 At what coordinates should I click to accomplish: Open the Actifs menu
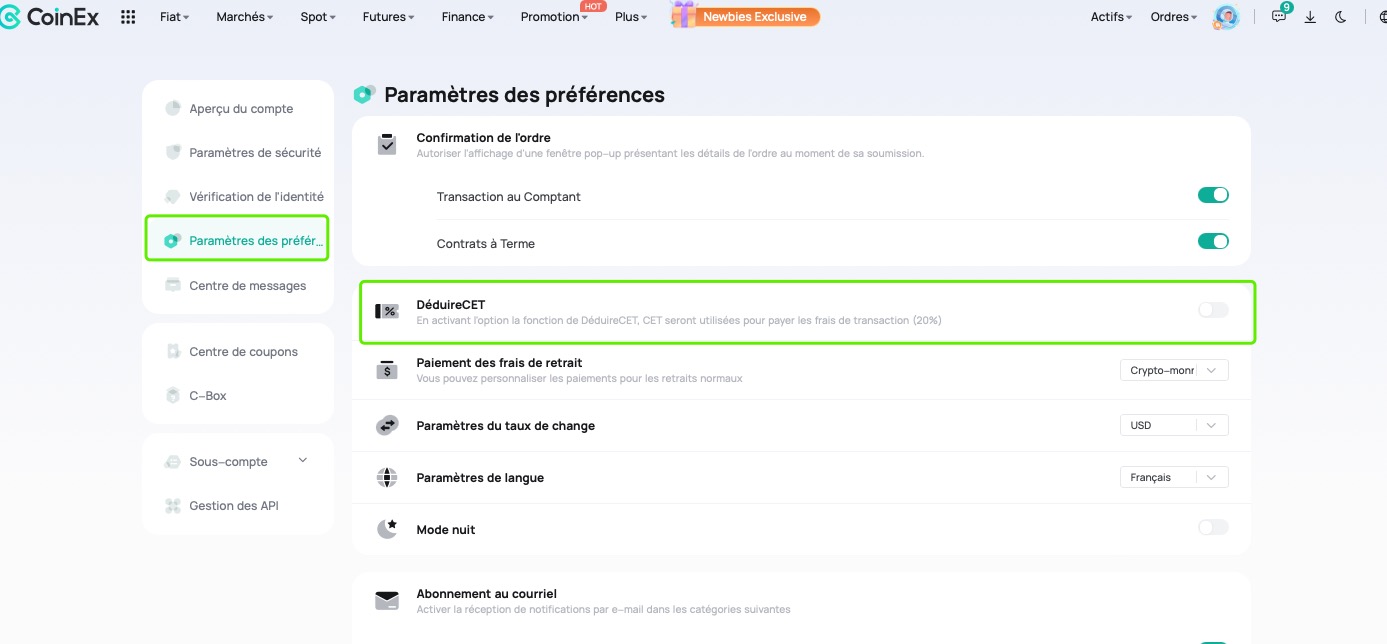pyautogui.click(x=1111, y=17)
